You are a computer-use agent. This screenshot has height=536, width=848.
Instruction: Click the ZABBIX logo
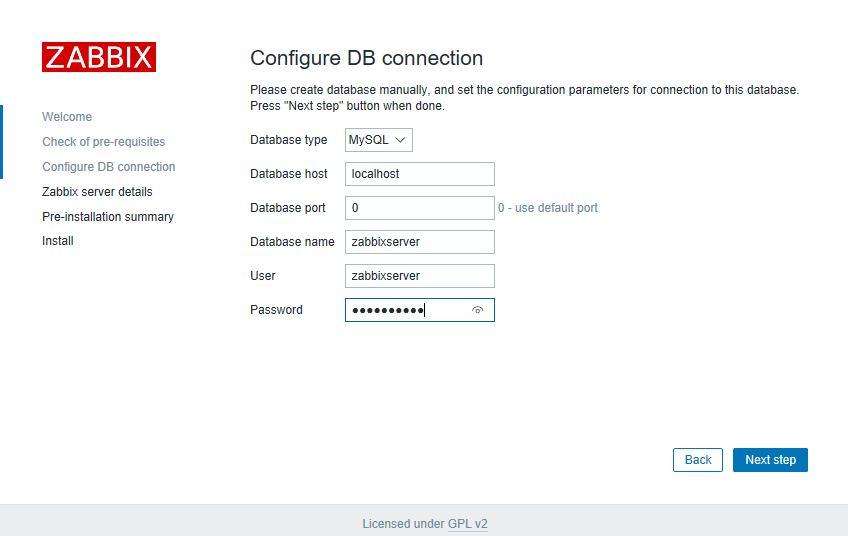click(x=98, y=57)
